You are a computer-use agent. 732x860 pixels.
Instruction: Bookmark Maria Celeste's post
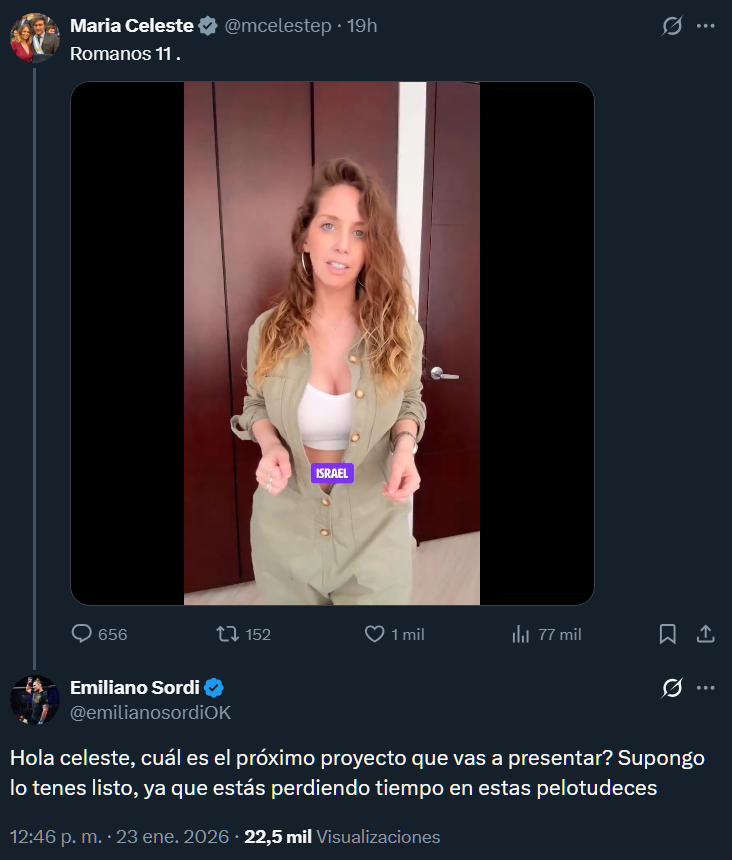pos(668,634)
